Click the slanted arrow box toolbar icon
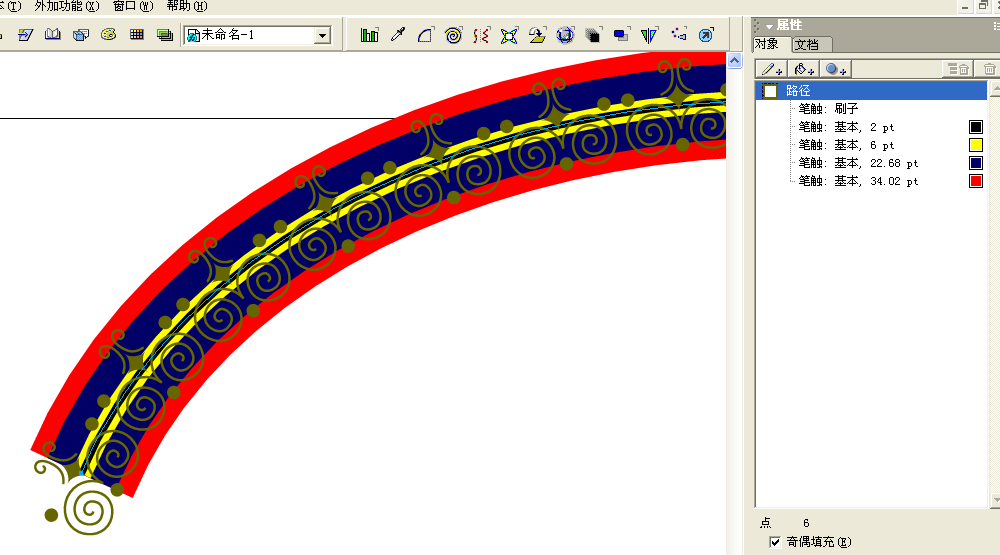1000x555 pixels. [x=26, y=34]
